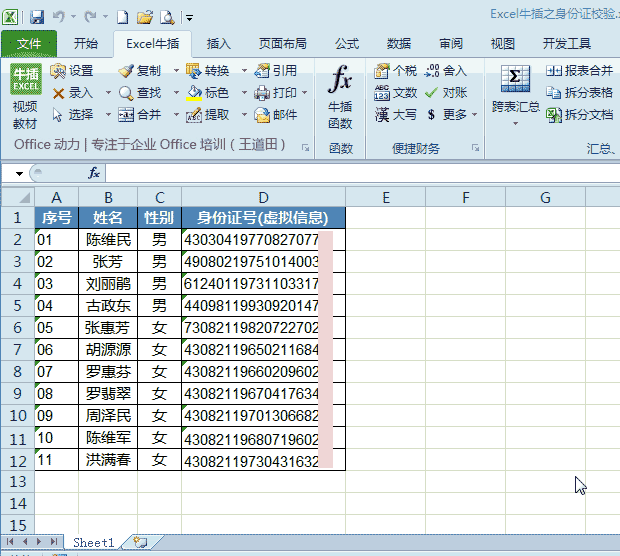Click the 对账 checkmark tool
The image size is (620, 556).
coord(446,93)
